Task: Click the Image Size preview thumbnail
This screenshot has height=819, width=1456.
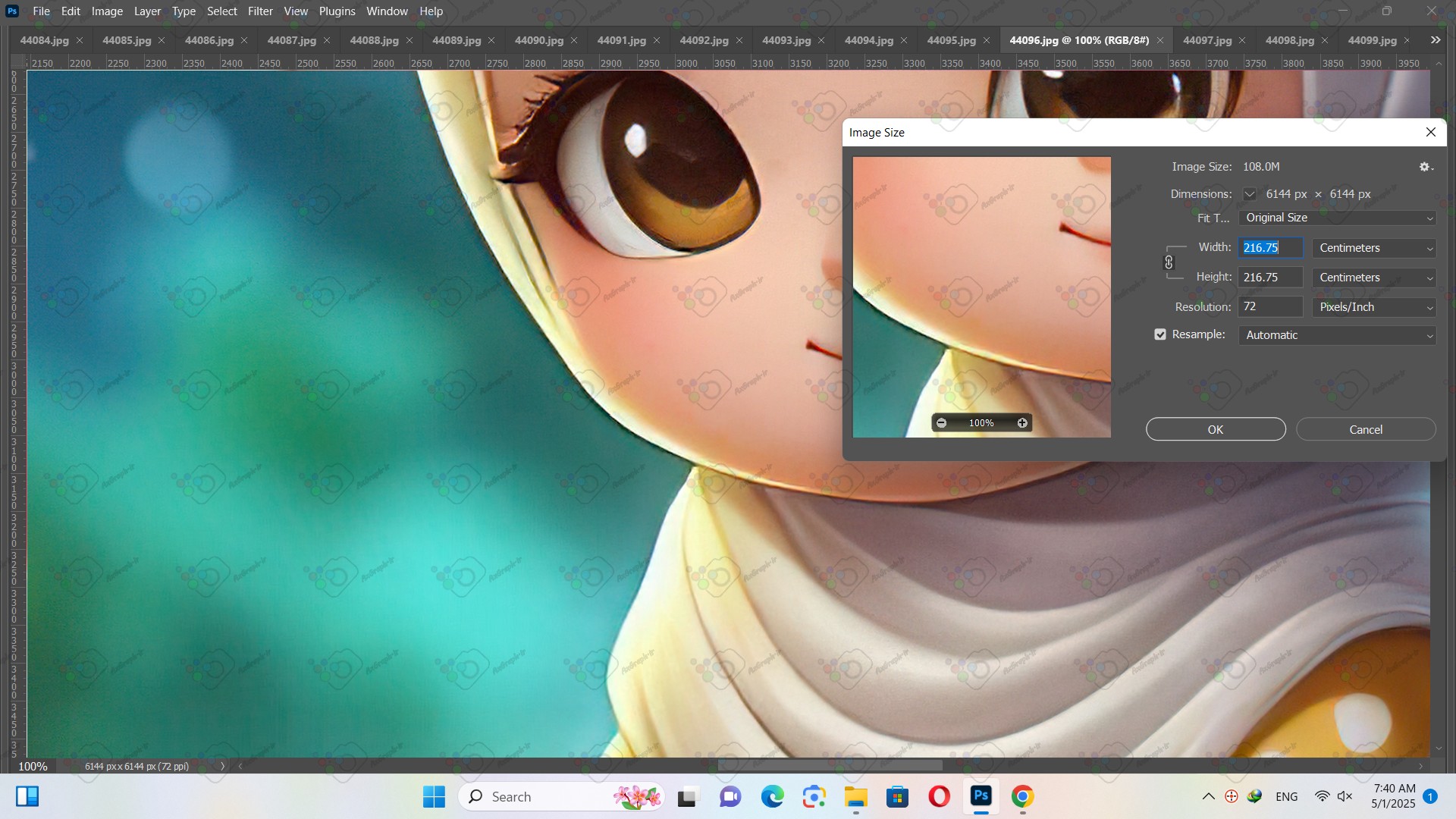Action: point(982,297)
